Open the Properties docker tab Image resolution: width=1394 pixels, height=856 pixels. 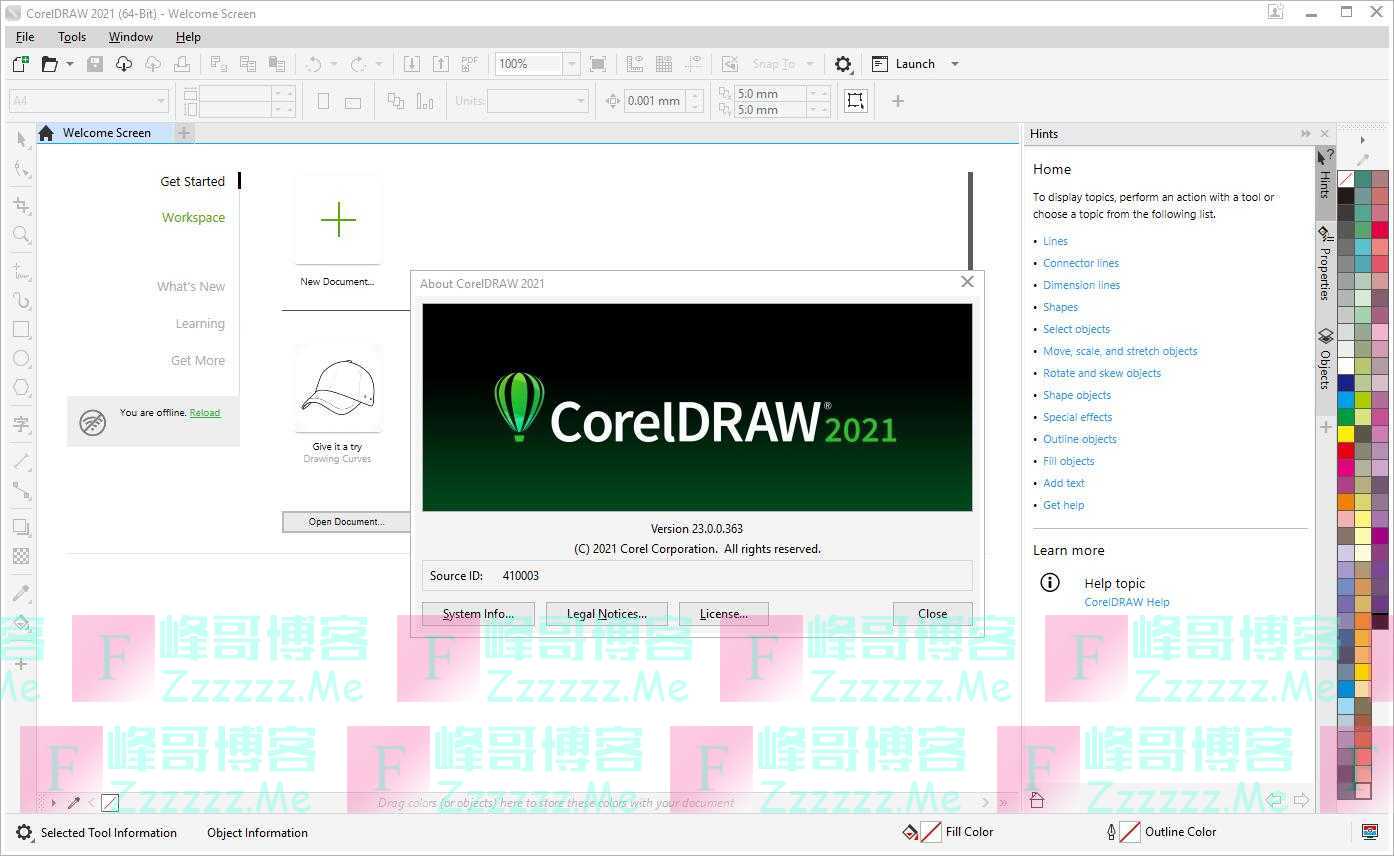coord(1325,263)
